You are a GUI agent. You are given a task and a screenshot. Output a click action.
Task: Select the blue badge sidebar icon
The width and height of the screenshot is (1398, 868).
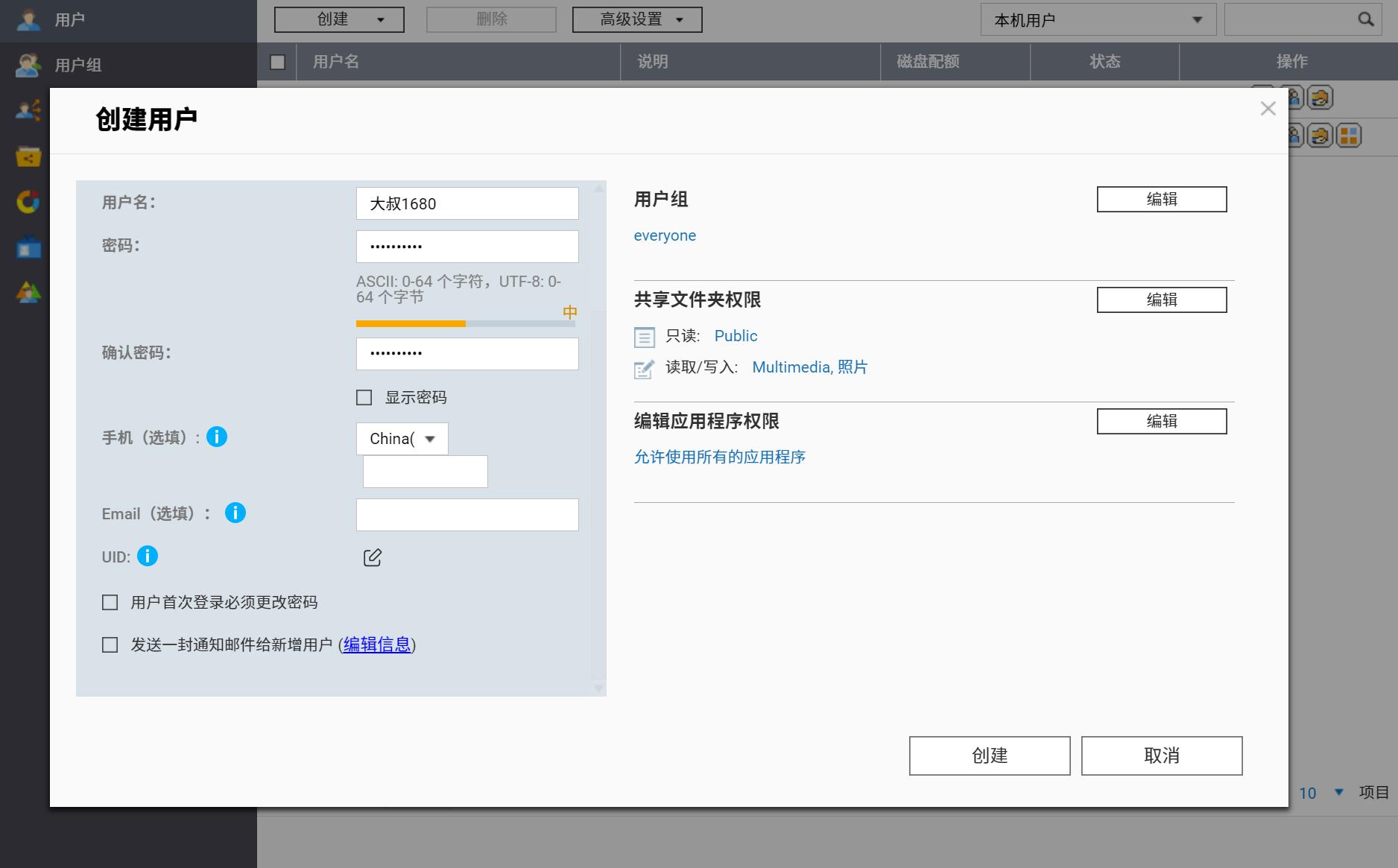pyautogui.click(x=28, y=247)
